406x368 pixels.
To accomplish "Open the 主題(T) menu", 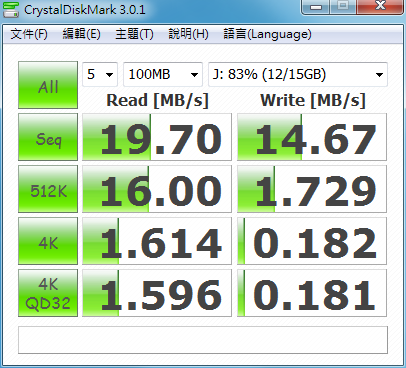I will coord(134,34).
